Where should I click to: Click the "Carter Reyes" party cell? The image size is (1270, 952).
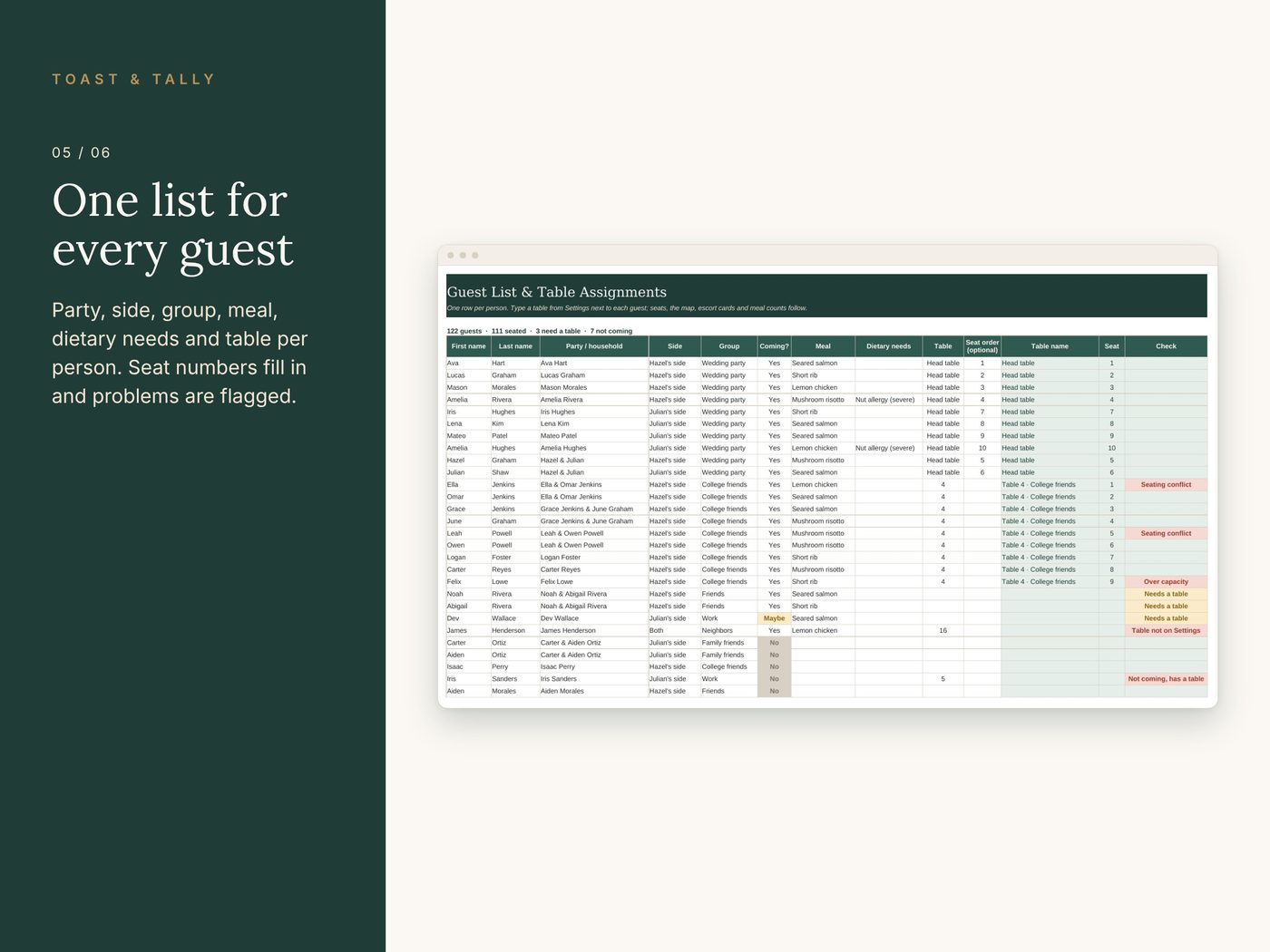pyautogui.click(x=594, y=569)
